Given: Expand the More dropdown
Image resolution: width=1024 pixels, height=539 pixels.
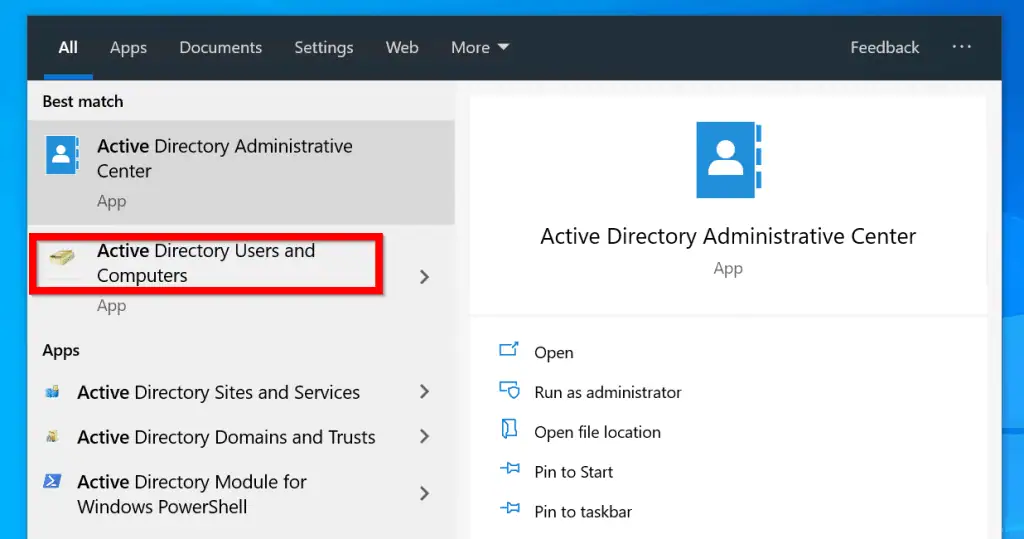Looking at the screenshot, I should pyautogui.click(x=480, y=48).
